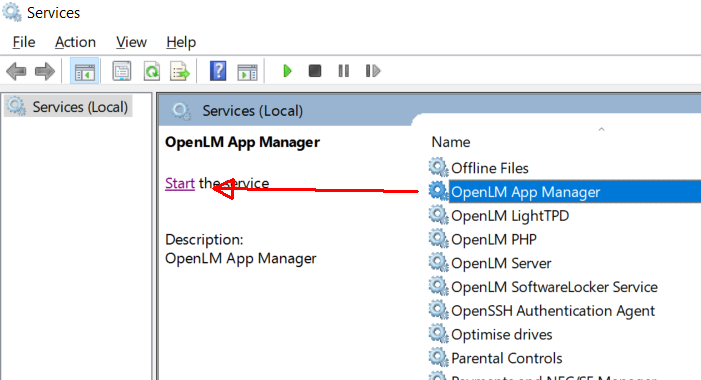Click the Services window title icon
701x380 pixels.
[12, 12]
